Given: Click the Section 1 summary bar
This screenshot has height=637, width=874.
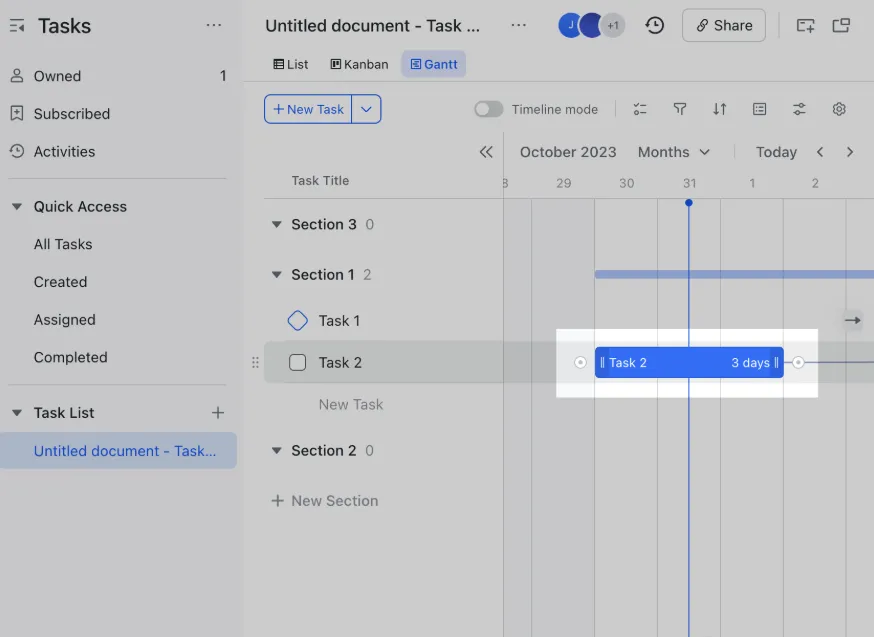Looking at the screenshot, I should (734, 274).
